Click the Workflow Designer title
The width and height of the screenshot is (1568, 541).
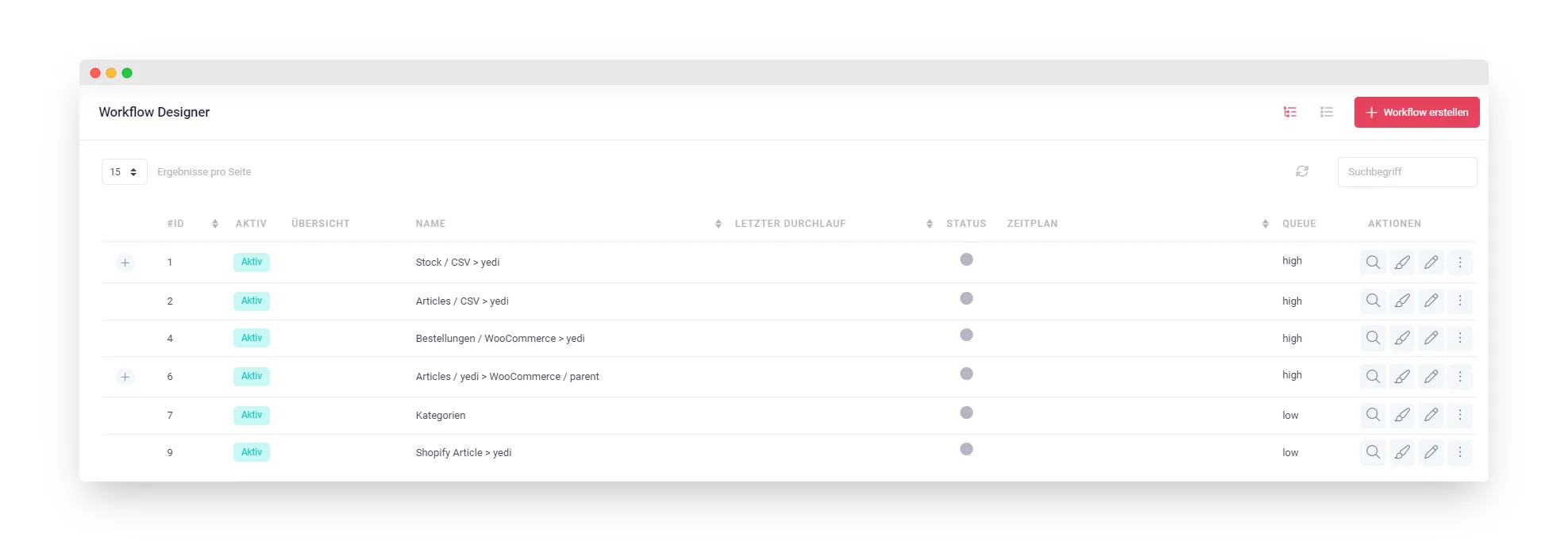tap(154, 112)
